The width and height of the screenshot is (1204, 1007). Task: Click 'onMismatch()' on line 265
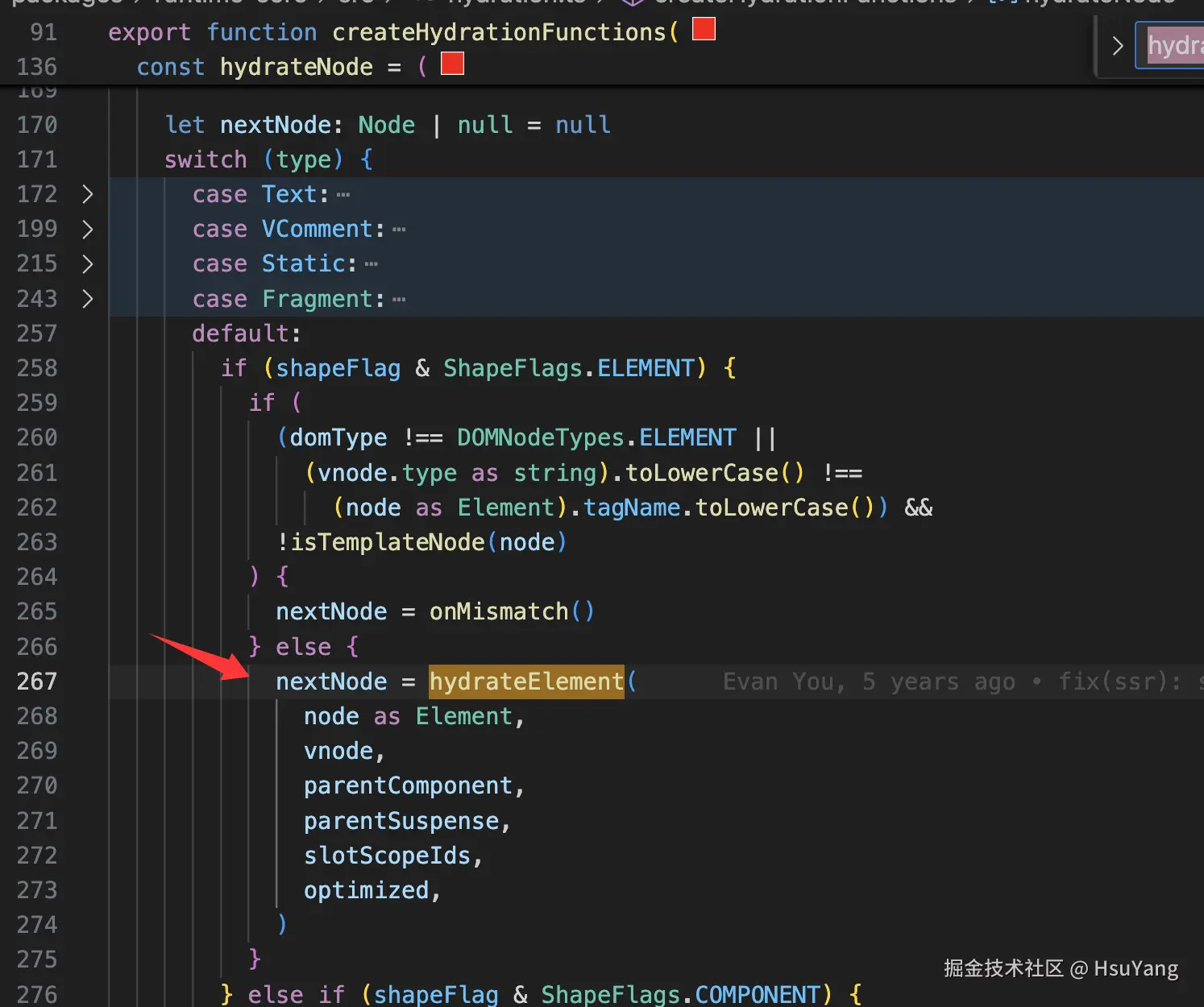tap(513, 611)
